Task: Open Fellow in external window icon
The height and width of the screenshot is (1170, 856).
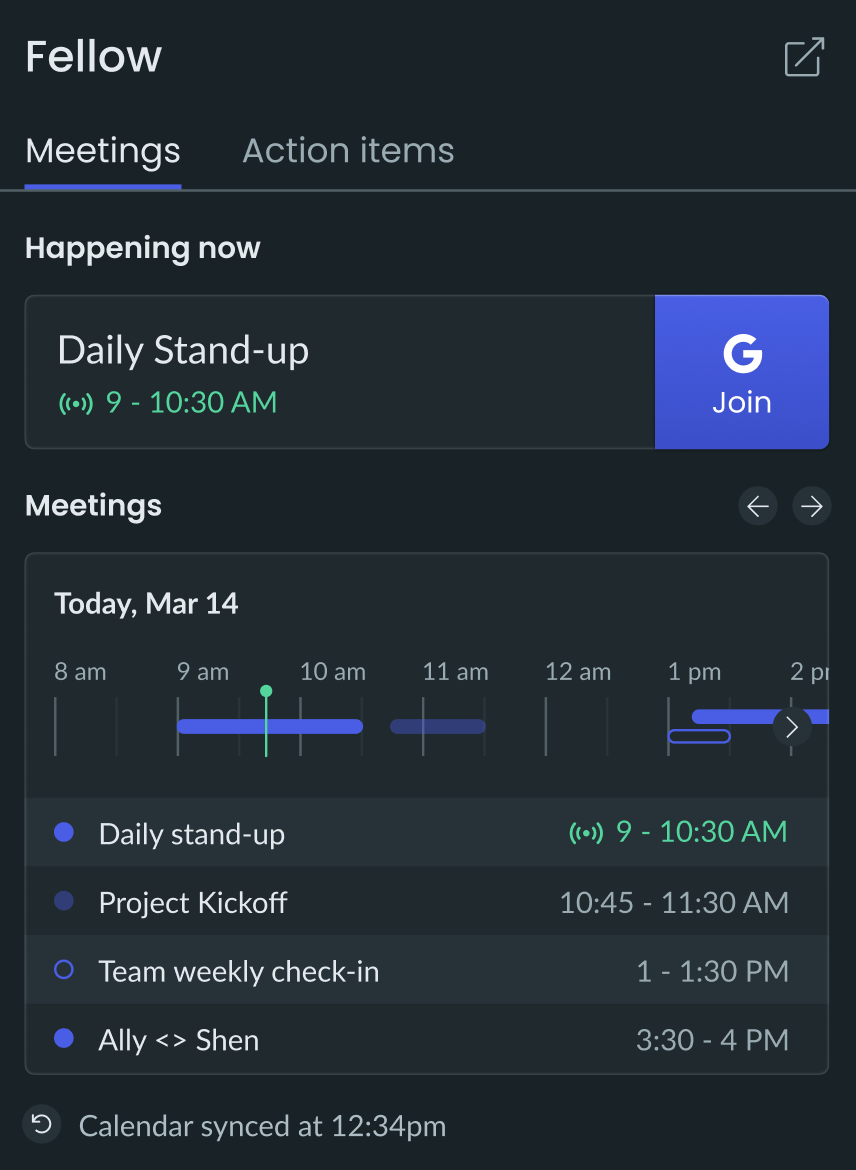Action: [x=804, y=57]
